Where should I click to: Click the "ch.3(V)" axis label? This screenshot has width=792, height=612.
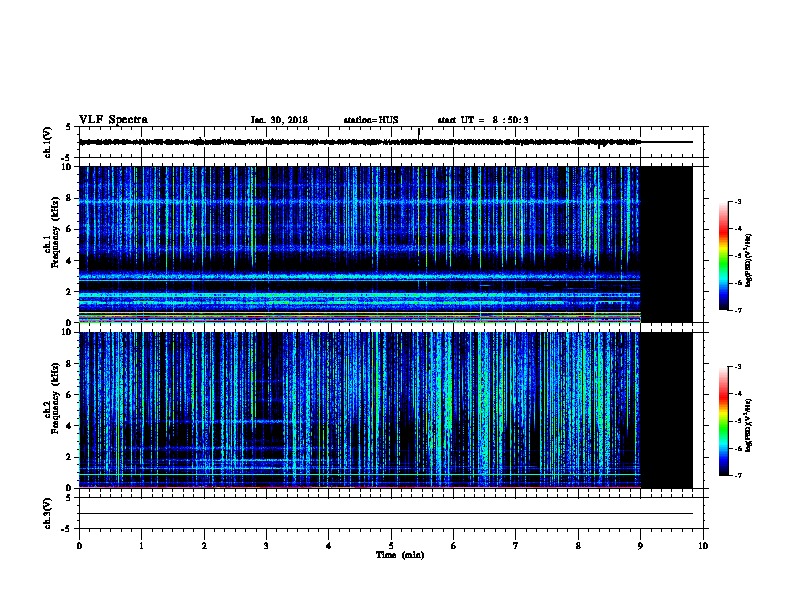[47, 513]
